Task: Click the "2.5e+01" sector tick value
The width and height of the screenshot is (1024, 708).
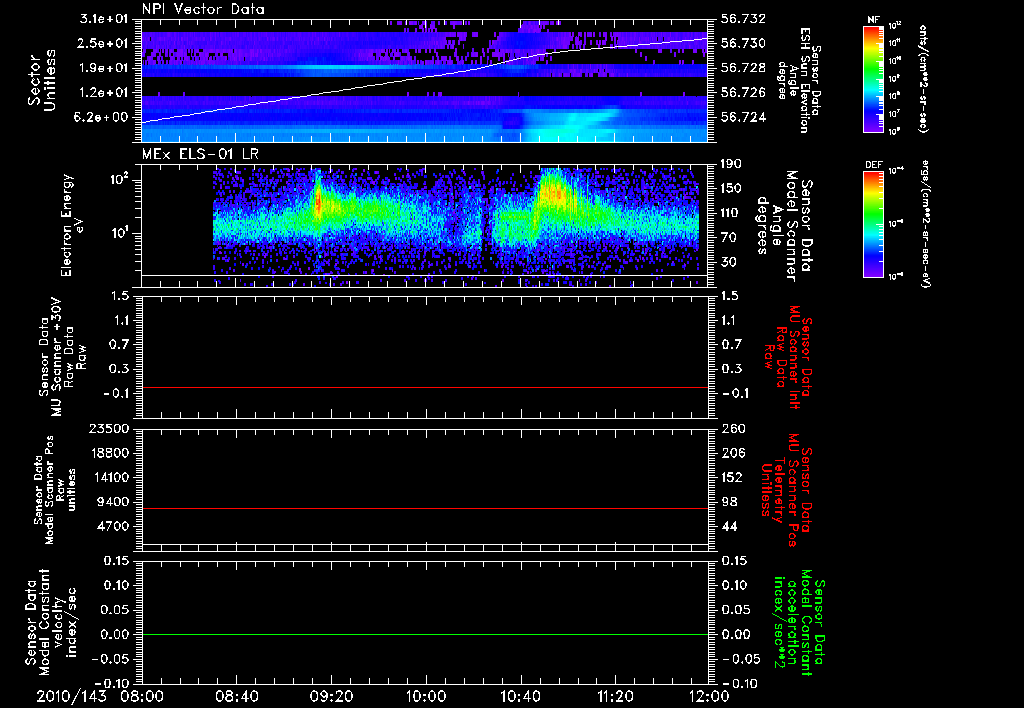Action: [x=104, y=43]
